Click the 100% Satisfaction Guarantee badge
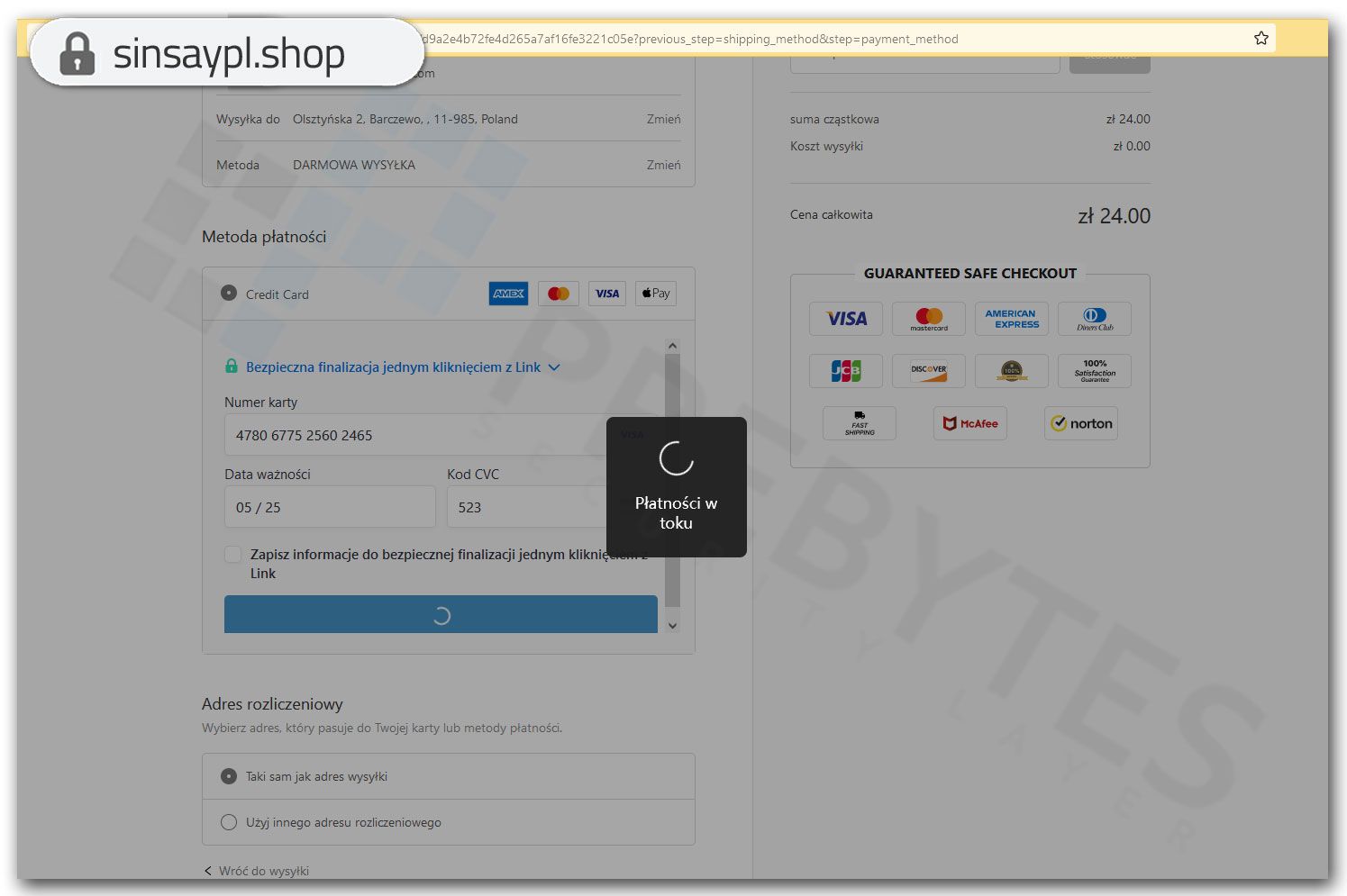Image resolution: width=1347 pixels, height=896 pixels. point(1095,370)
